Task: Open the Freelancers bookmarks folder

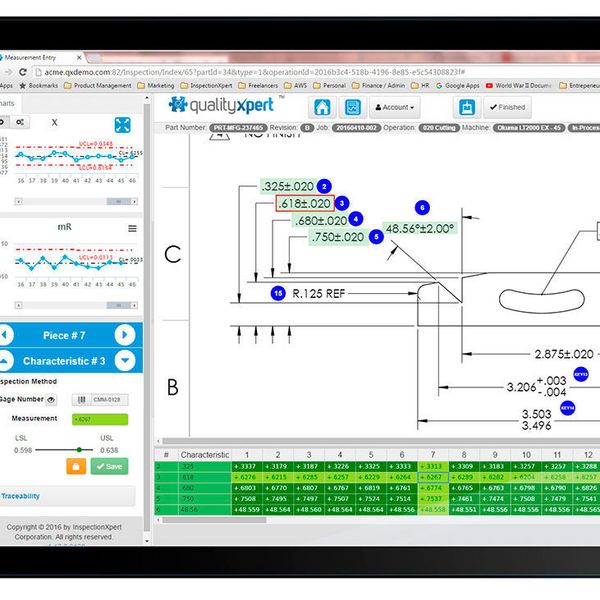Action: (258, 85)
